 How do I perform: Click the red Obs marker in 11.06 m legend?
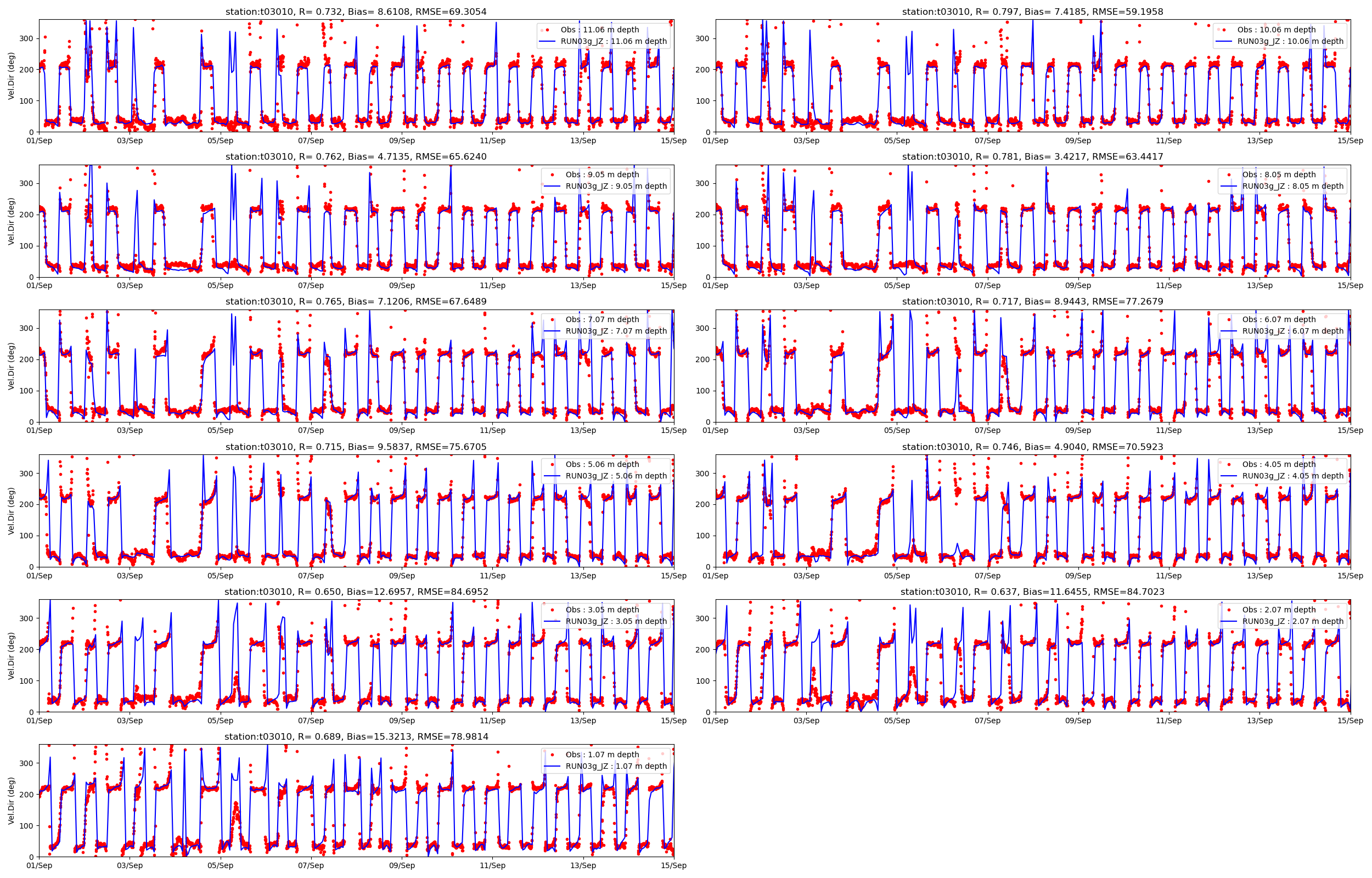click(547, 30)
